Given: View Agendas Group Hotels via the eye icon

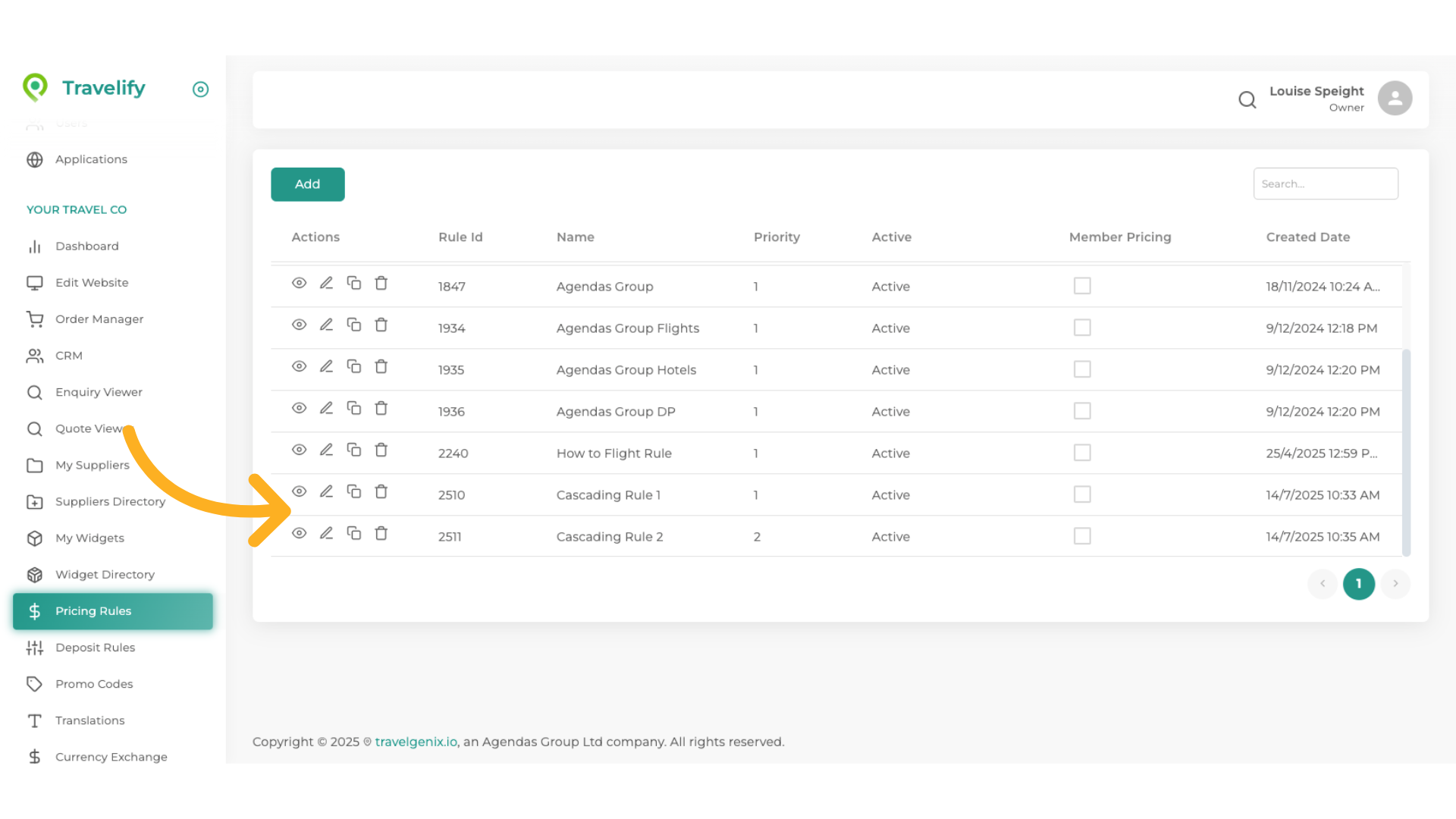Looking at the screenshot, I should click(299, 366).
